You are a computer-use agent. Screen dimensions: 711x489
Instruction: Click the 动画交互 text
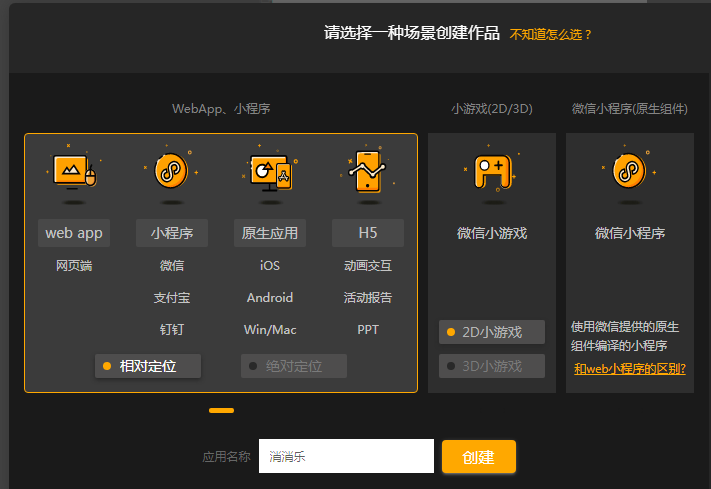click(368, 265)
